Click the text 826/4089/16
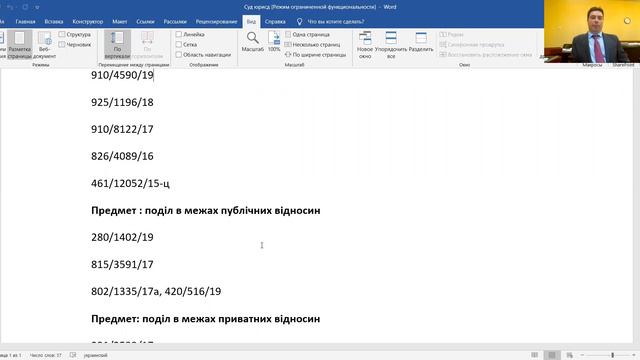Screen dimensions: 640x360 pos(122,156)
